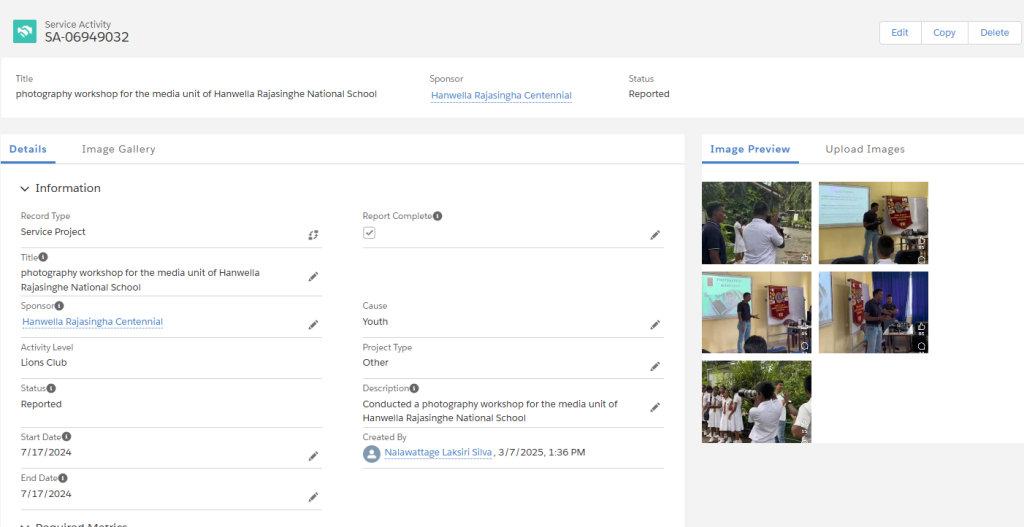
Task: Toggle the Report Complete checkbox
Action: (x=369, y=233)
